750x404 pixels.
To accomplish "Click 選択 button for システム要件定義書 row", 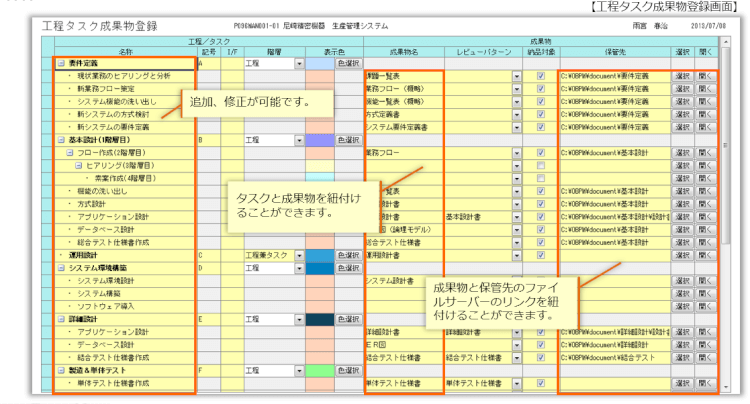I will coord(682,127).
